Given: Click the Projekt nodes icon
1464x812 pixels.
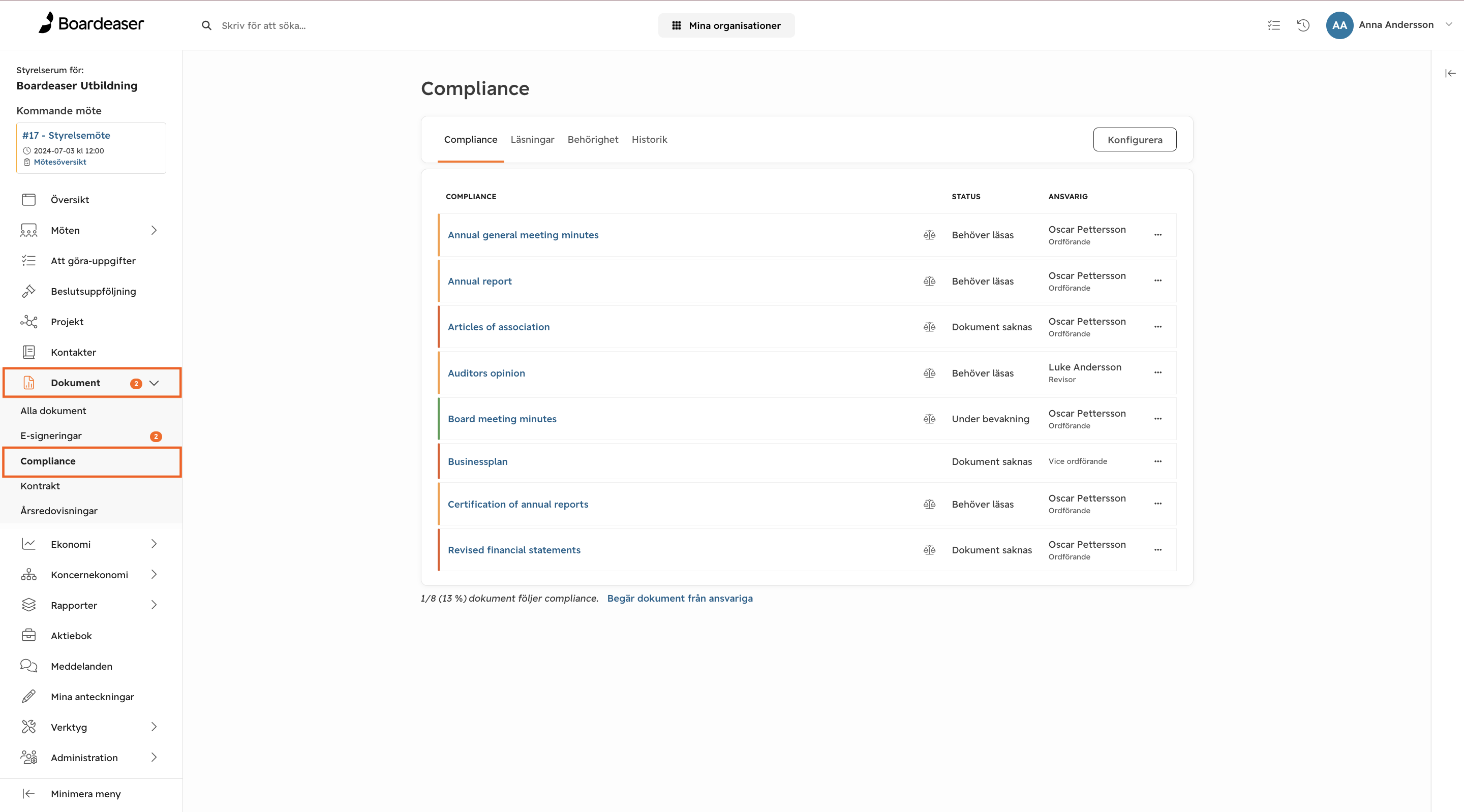Looking at the screenshot, I should pyautogui.click(x=28, y=322).
